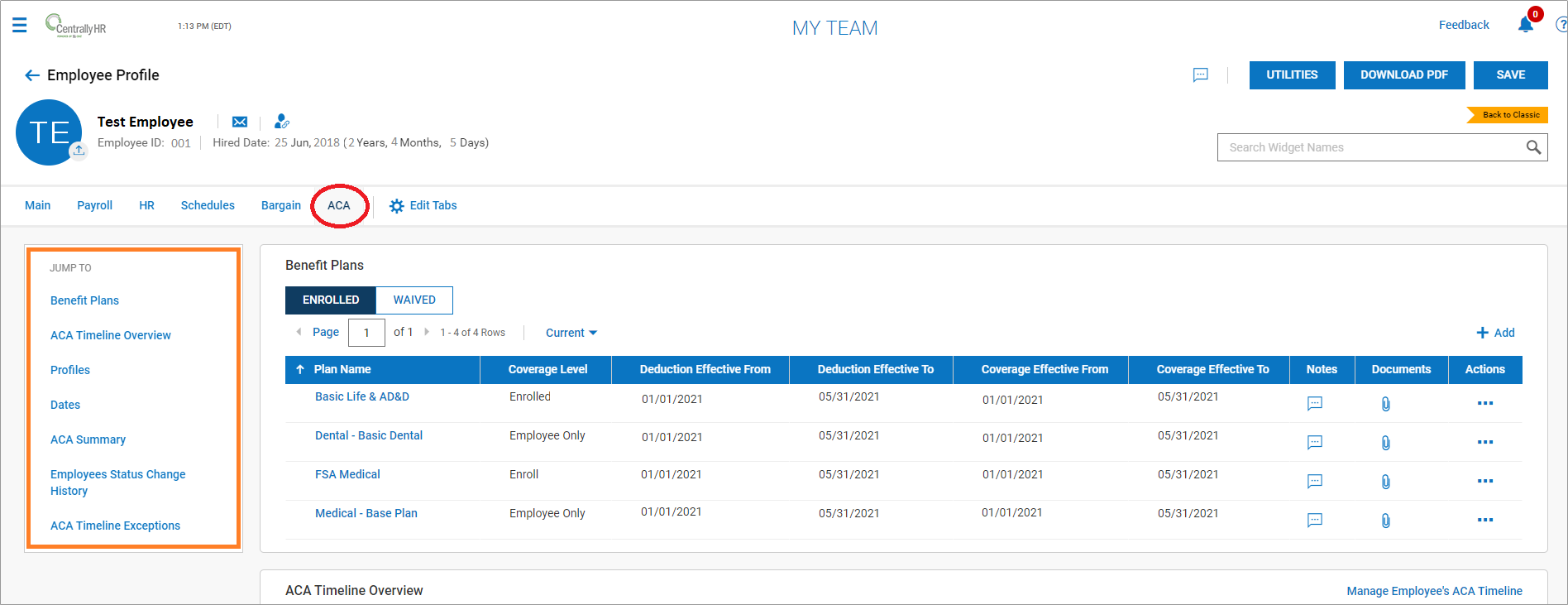Open the Bargain tab
Viewport: 1568px width, 605px height.
[x=281, y=205]
